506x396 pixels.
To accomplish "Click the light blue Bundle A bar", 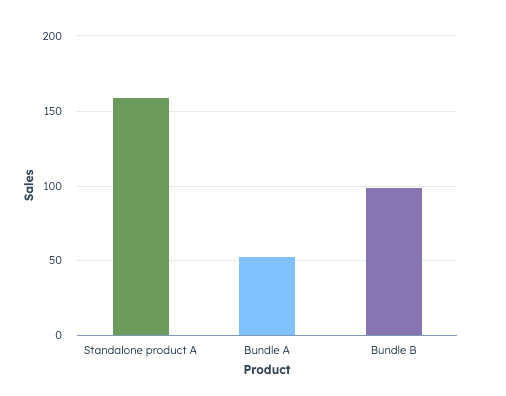I will coord(267,296).
